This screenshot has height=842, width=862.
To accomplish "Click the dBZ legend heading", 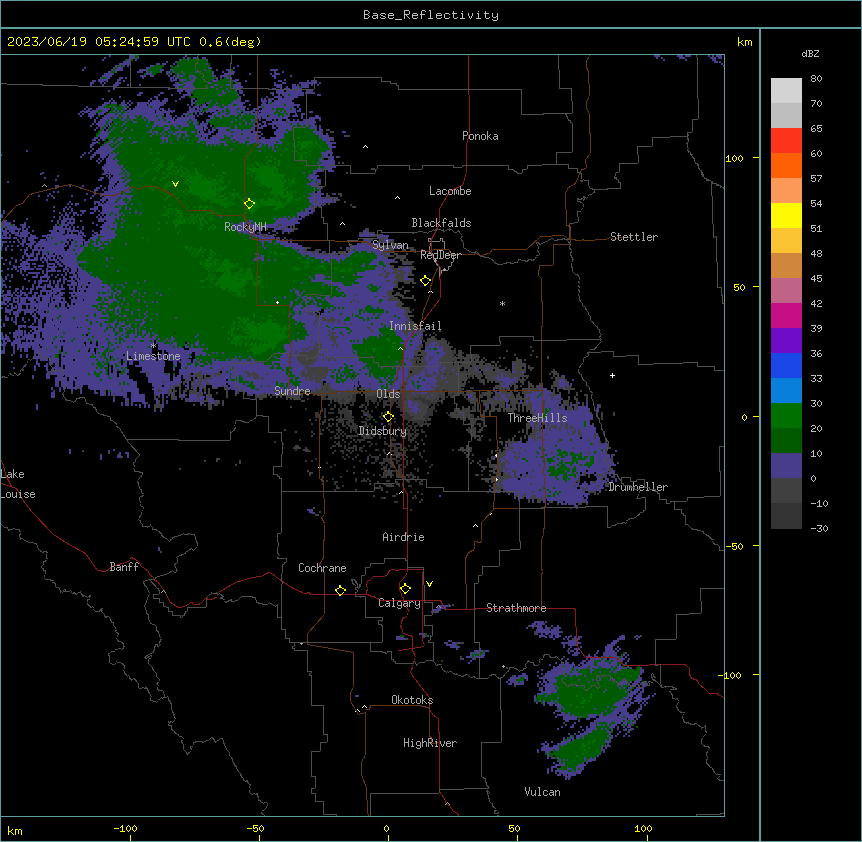I will pyautogui.click(x=810, y=54).
